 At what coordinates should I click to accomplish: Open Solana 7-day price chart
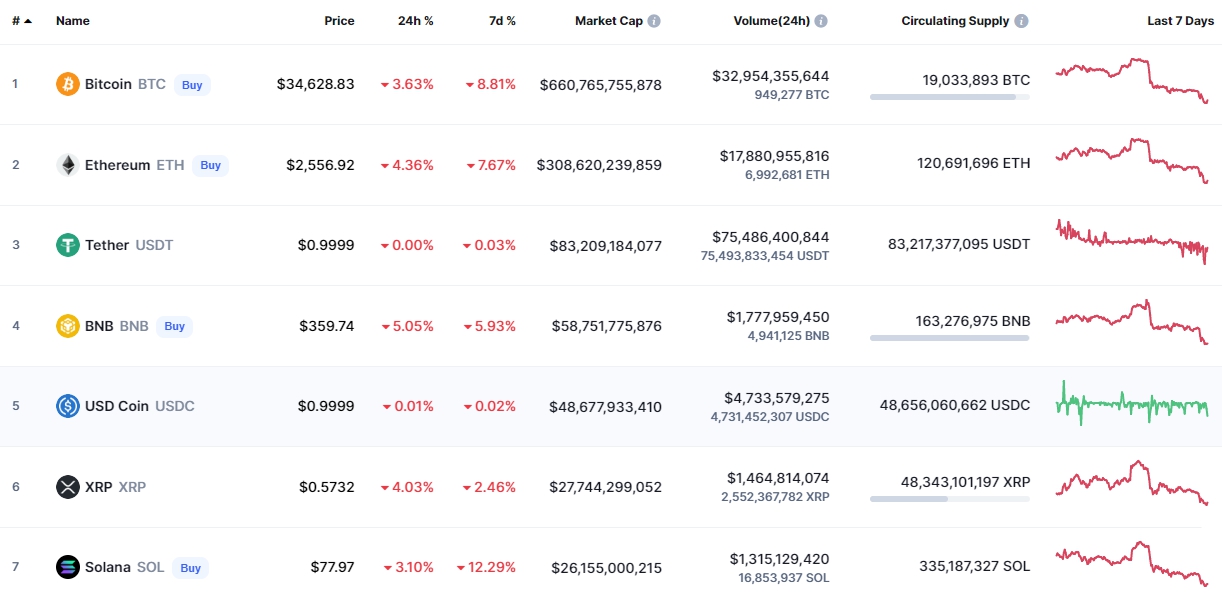point(1132,564)
